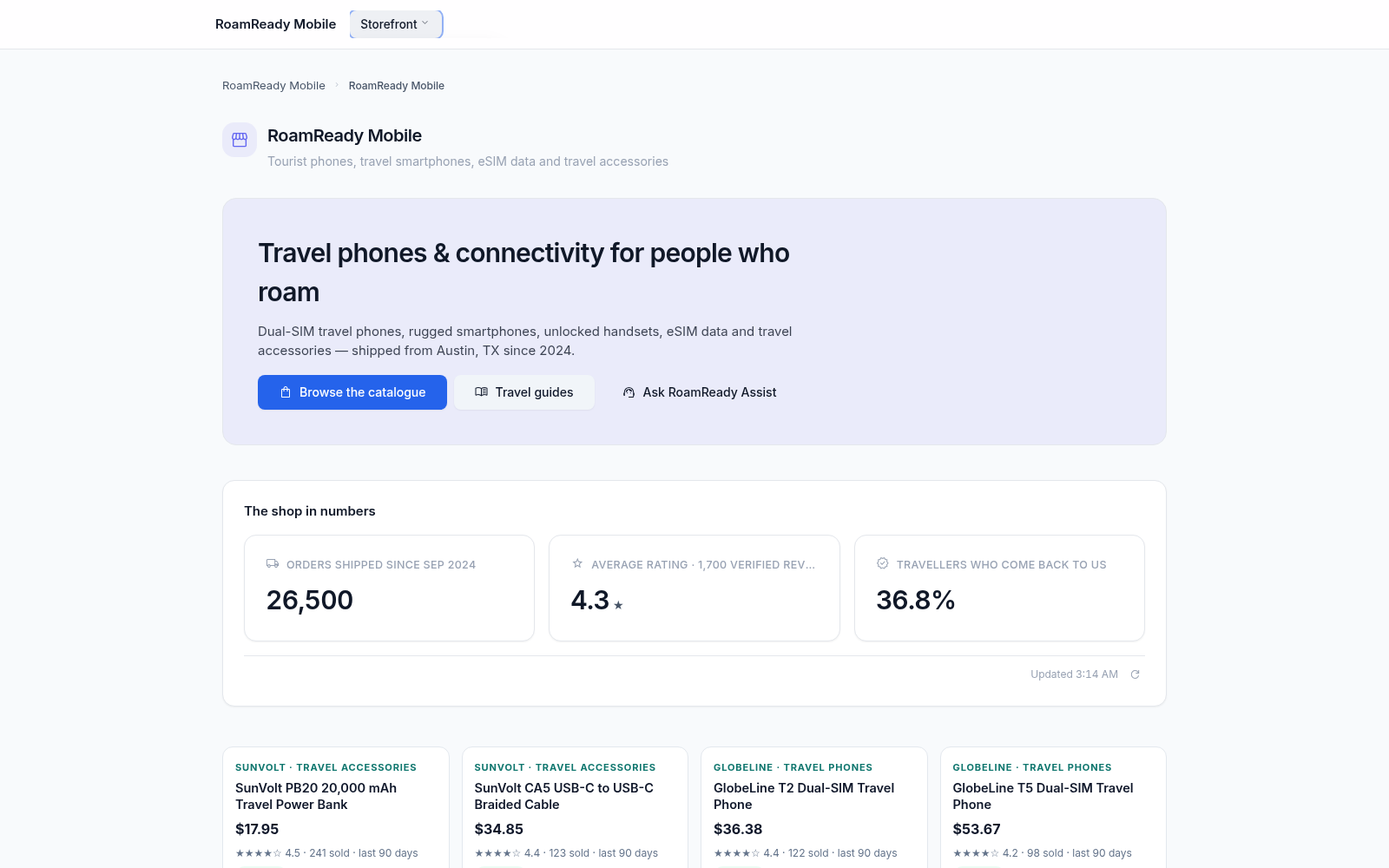Viewport: 1389px width, 868px height.
Task: Click the 36.8% returning travellers value
Action: tap(916, 600)
